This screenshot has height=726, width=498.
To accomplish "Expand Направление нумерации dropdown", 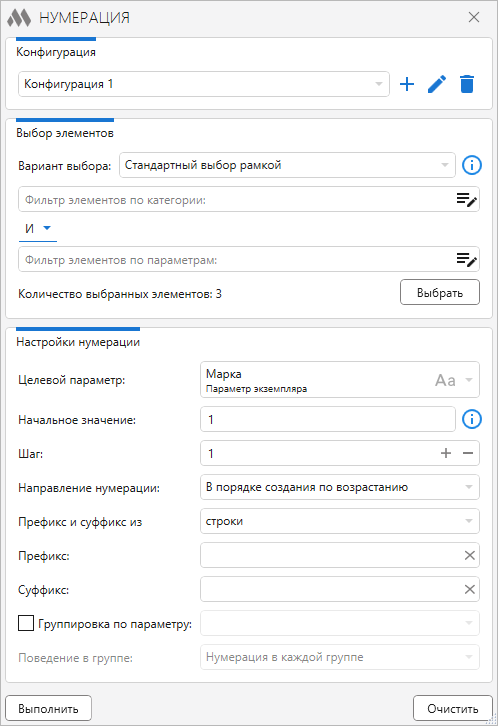I will pos(340,488).
